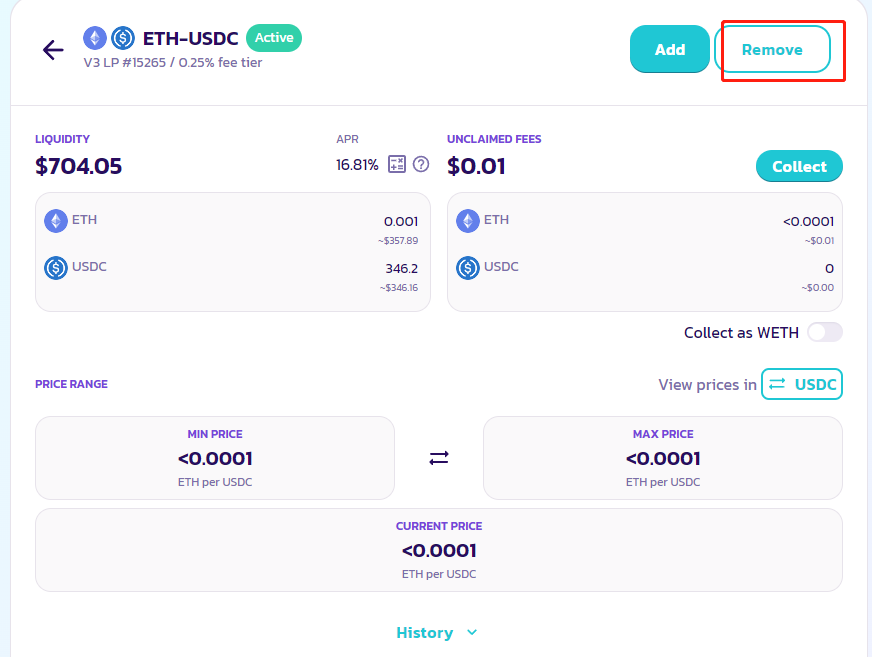
Task: Toggle the Collect as WETH switch
Action: (825, 332)
